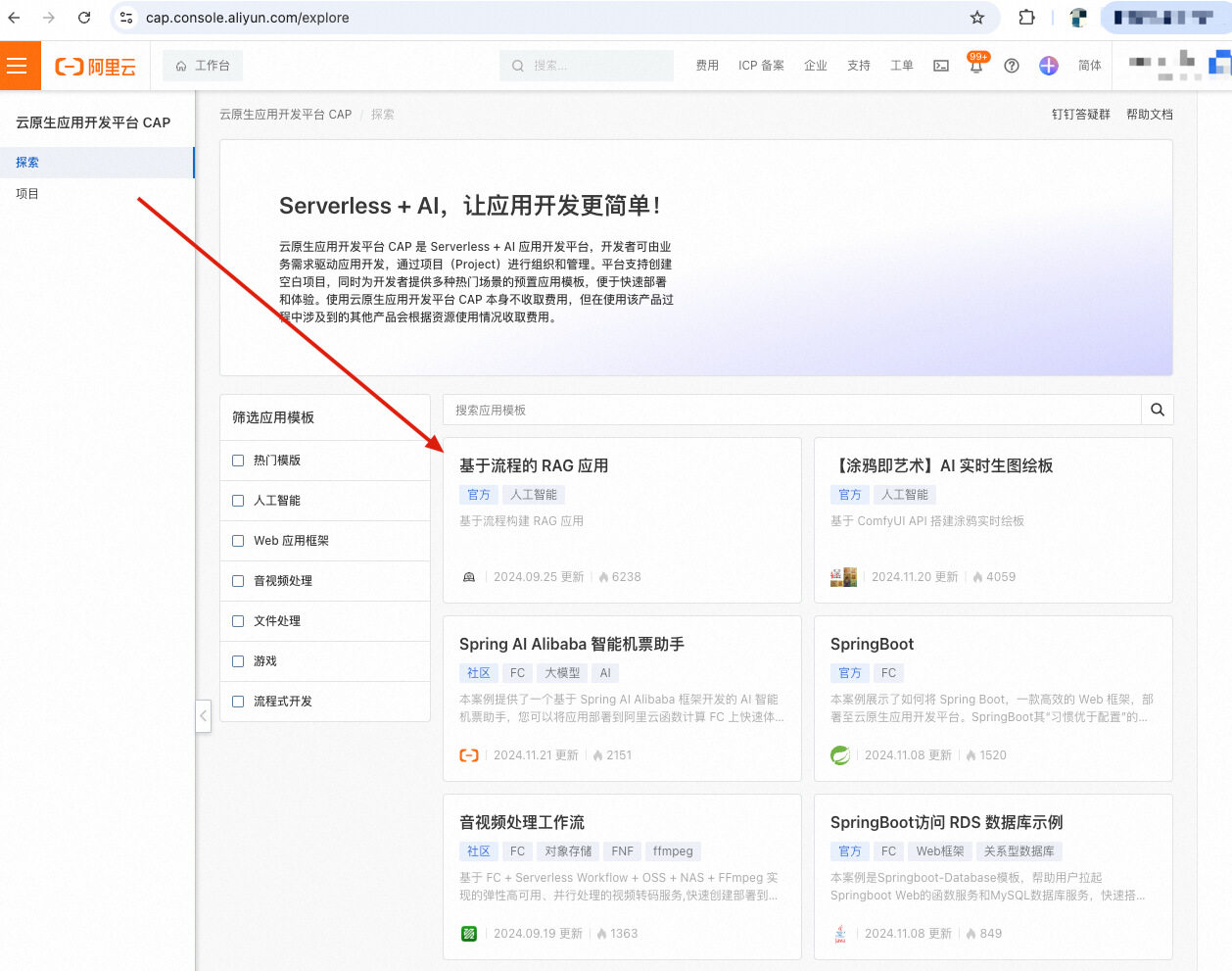Image resolution: width=1232 pixels, height=971 pixels.
Task: Click the 云原生应用开发平台 CAP breadcrumb
Action: [285, 115]
